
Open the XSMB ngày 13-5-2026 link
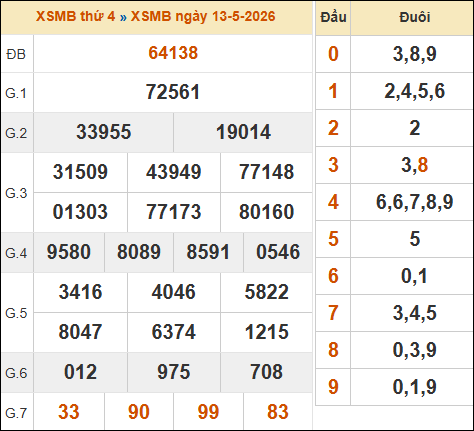pos(203,16)
